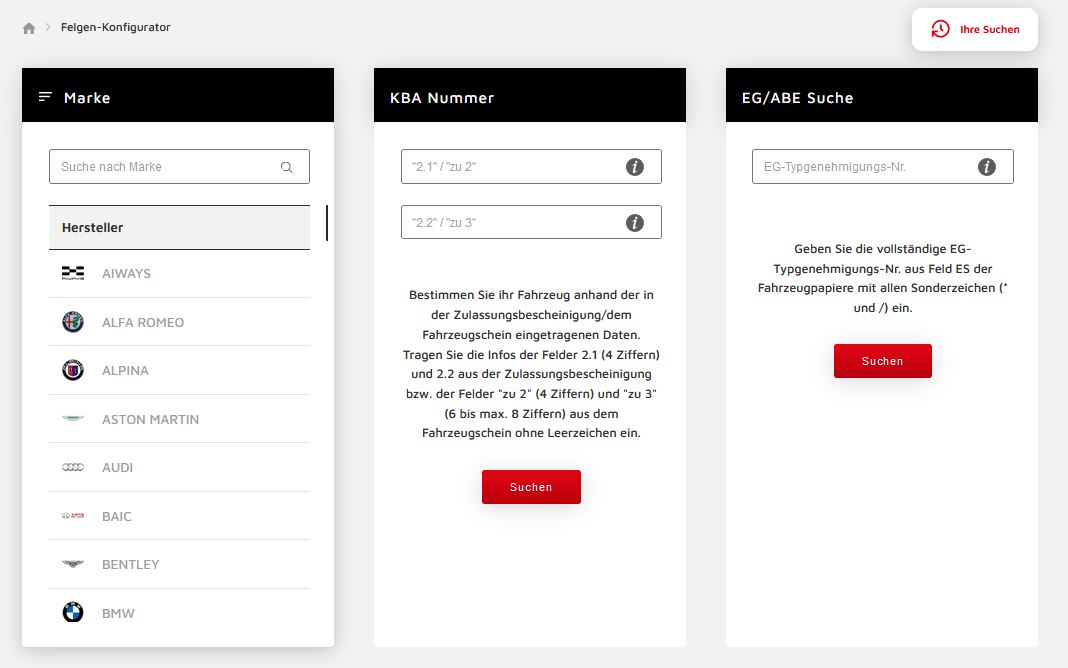The image size is (1068, 668).
Task: Click the Alfa Romeo emblem
Action: point(73,321)
